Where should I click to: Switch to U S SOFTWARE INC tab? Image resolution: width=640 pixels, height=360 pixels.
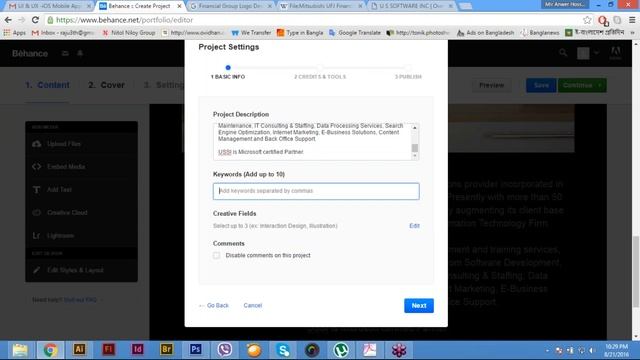[412, 6]
